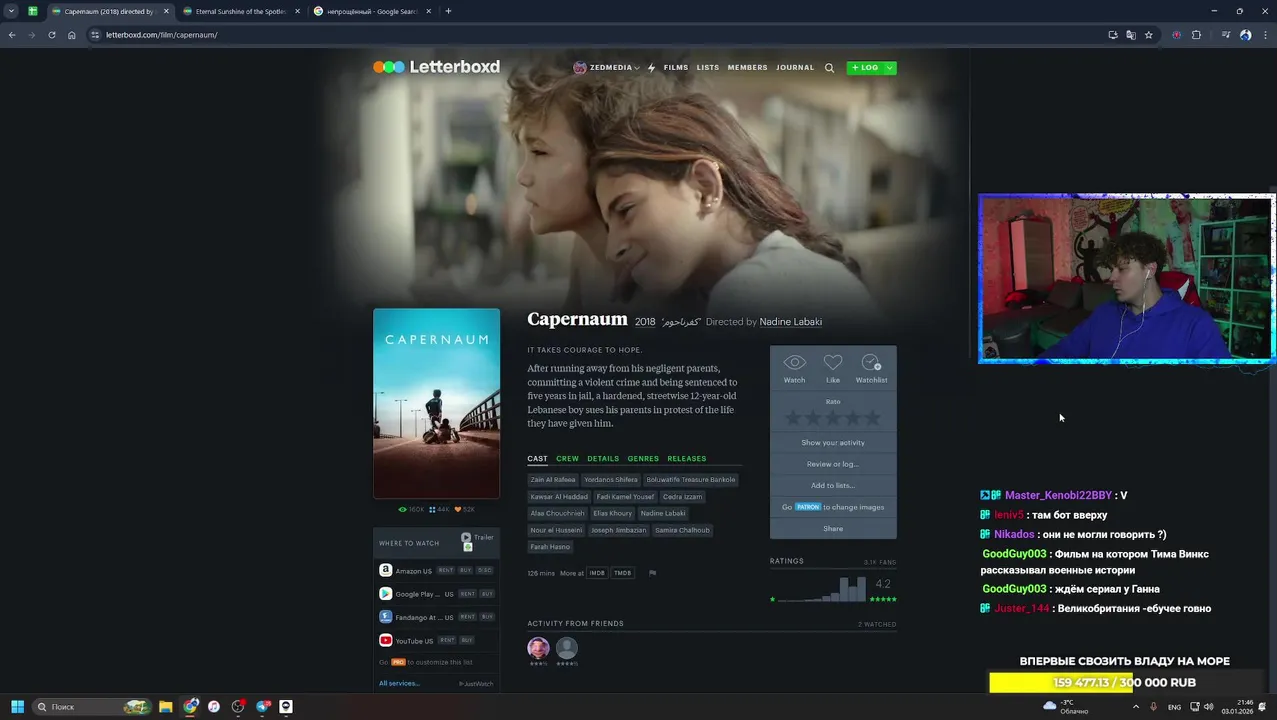Open director Nadine Labaki link

tap(790, 322)
